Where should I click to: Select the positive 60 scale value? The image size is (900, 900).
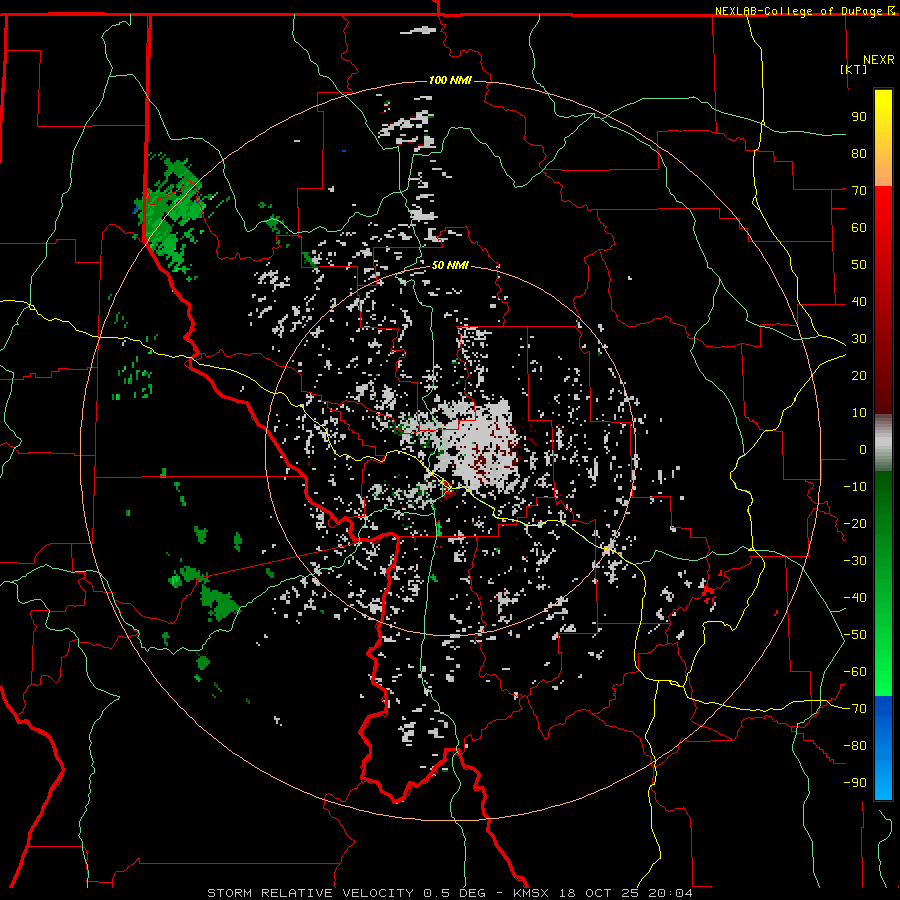pyautogui.click(x=859, y=228)
